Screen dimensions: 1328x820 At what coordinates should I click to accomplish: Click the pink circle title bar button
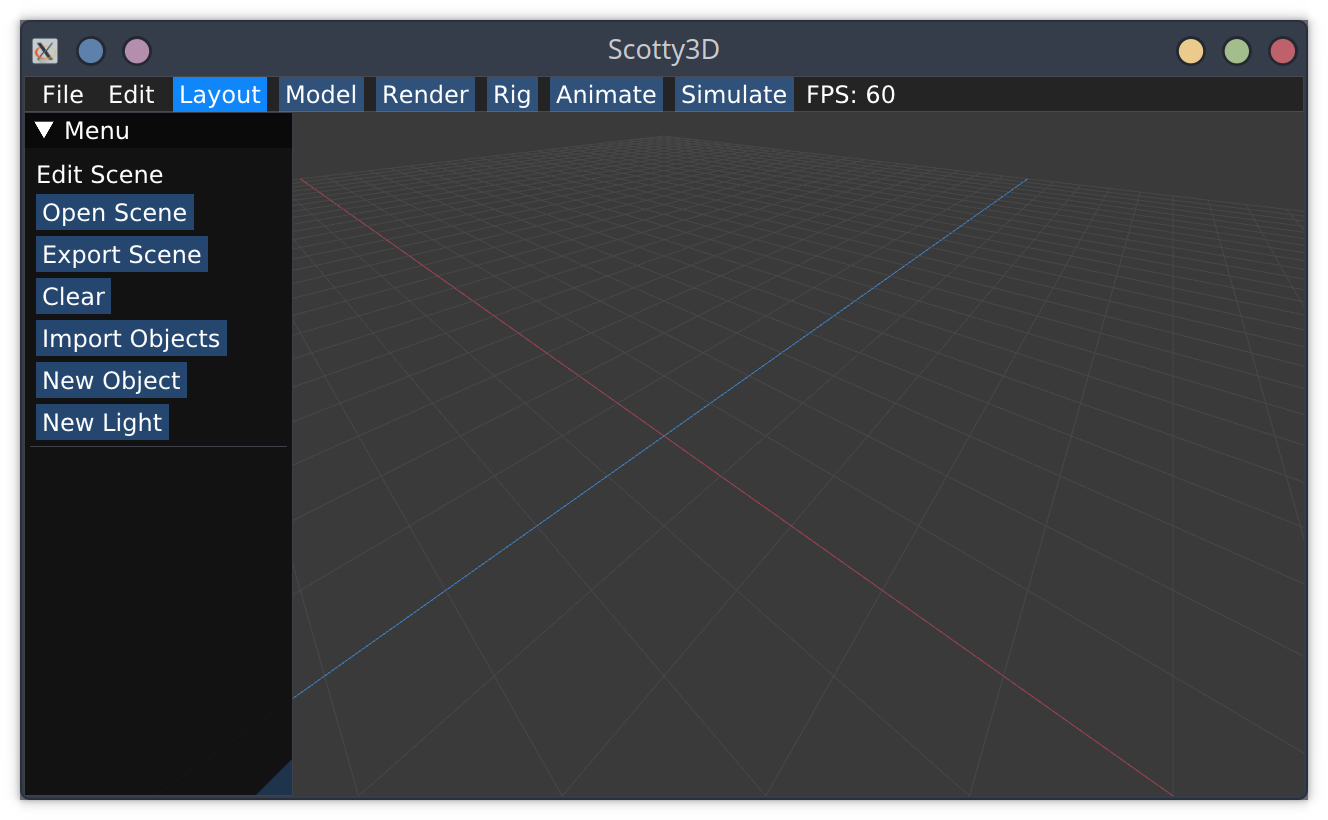(x=137, y=51)
